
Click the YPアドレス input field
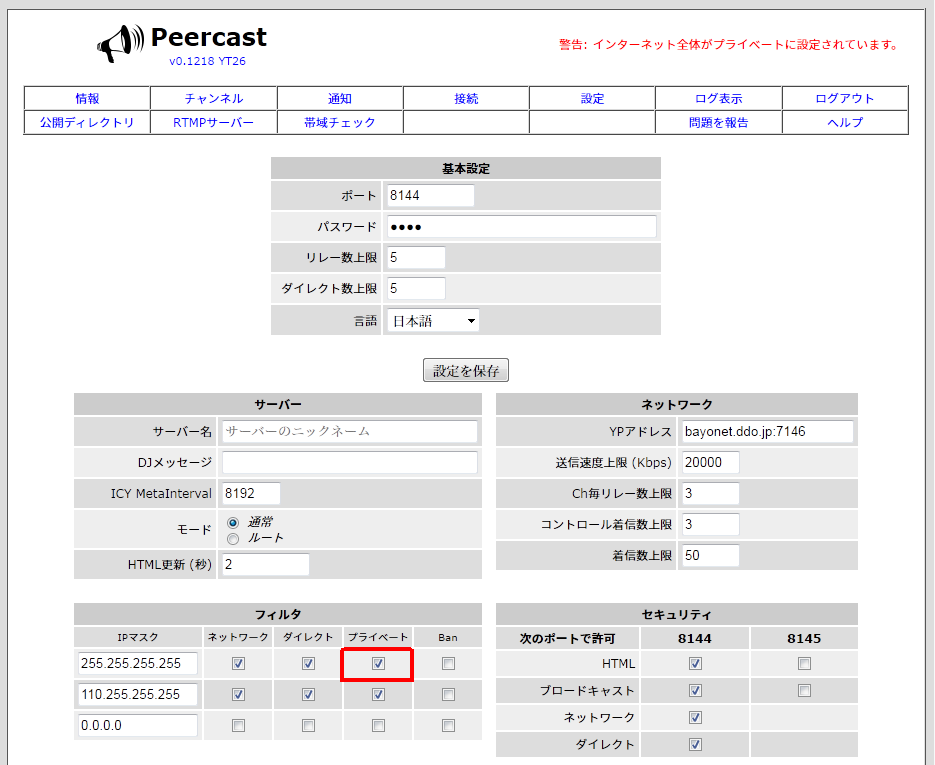tap(767, 431)
